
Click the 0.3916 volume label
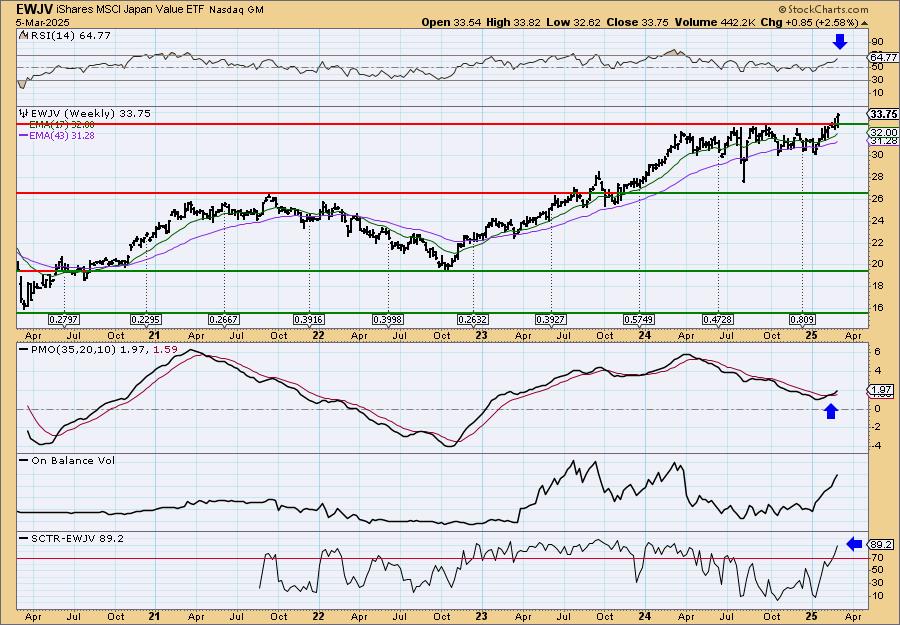(x=309, y=319)
